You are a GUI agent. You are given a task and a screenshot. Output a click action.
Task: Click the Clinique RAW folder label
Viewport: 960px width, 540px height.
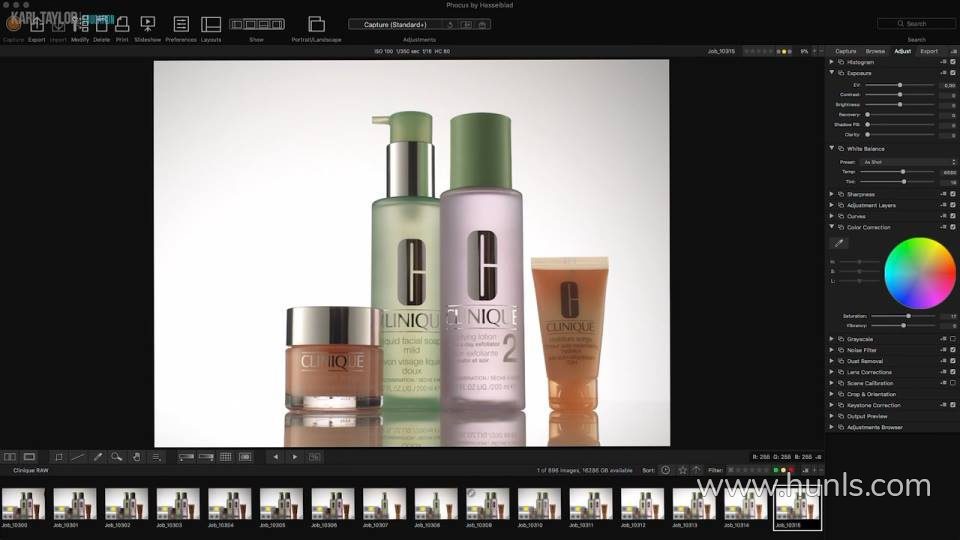[x=31, y=470]
